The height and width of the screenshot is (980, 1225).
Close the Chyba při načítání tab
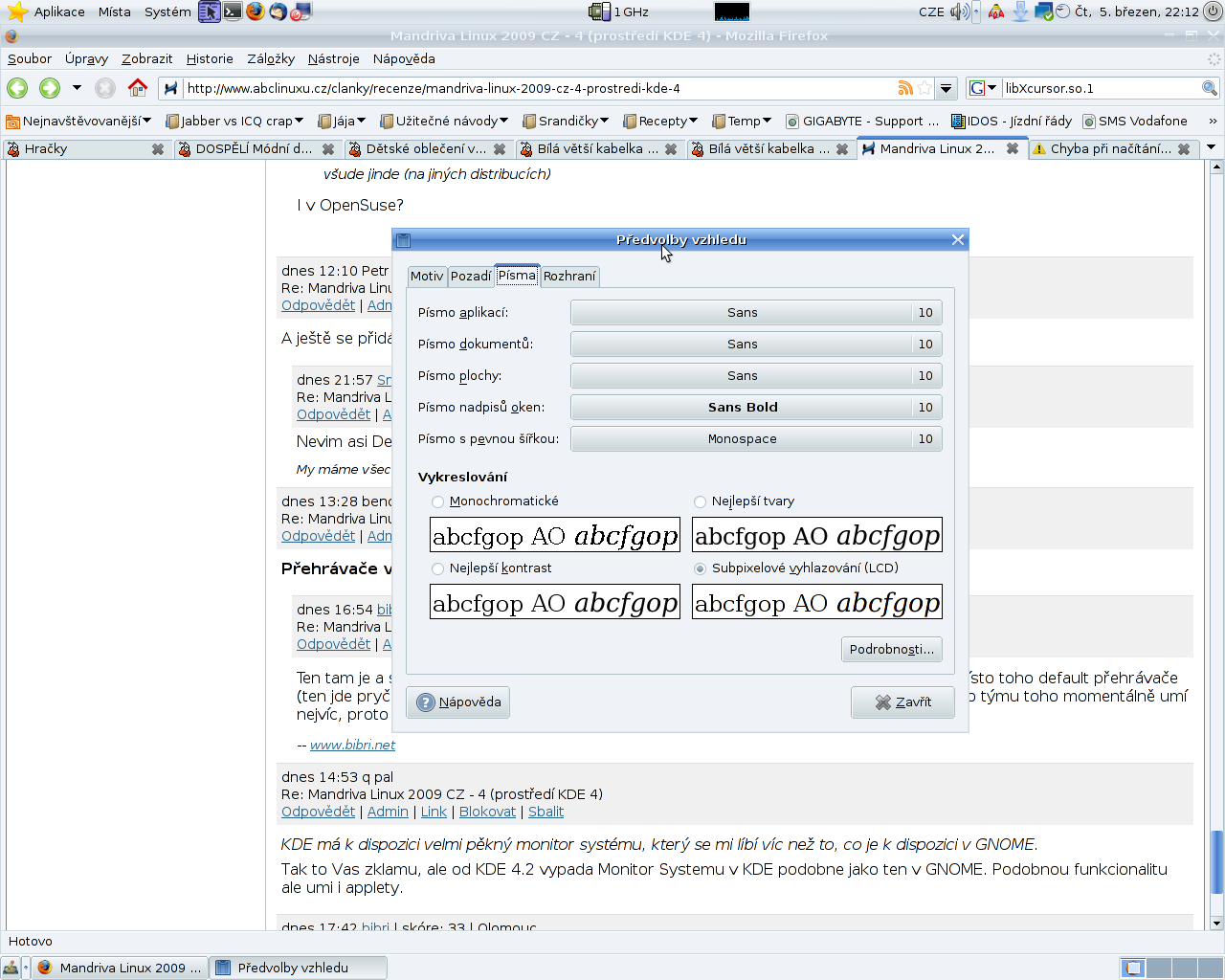[x=1184, y=149]
